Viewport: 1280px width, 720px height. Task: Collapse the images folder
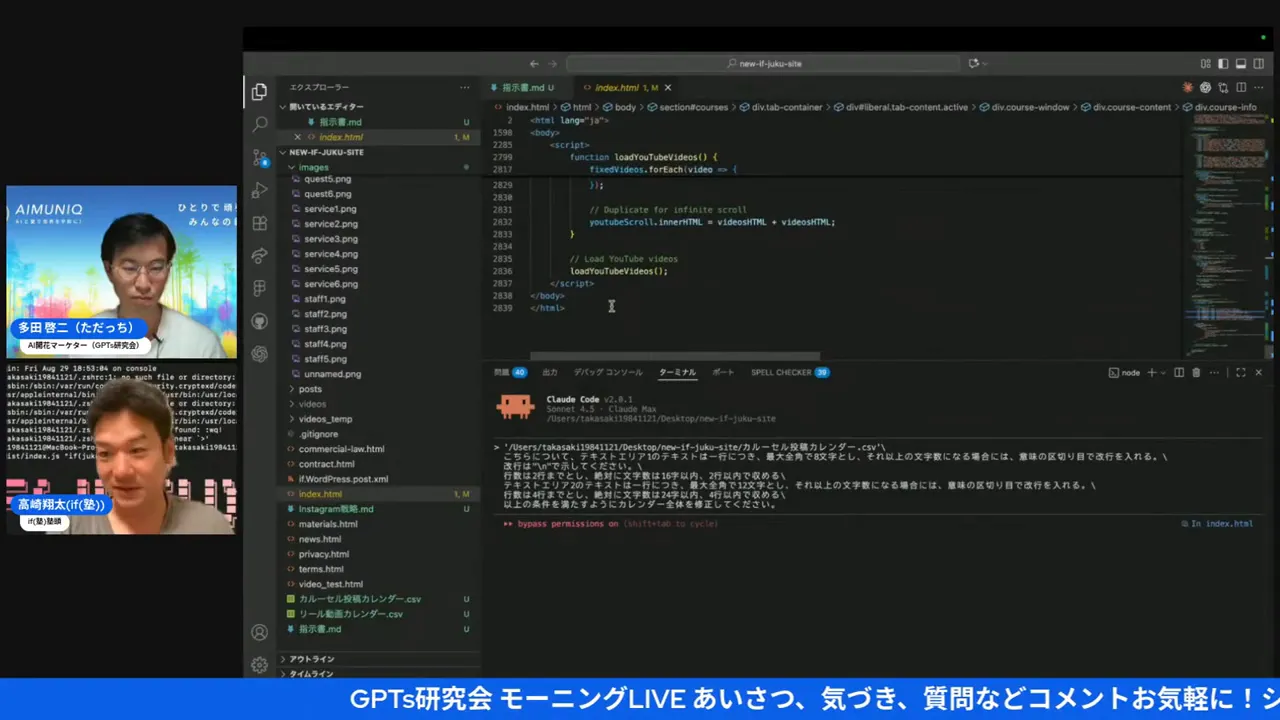[313, 167]
